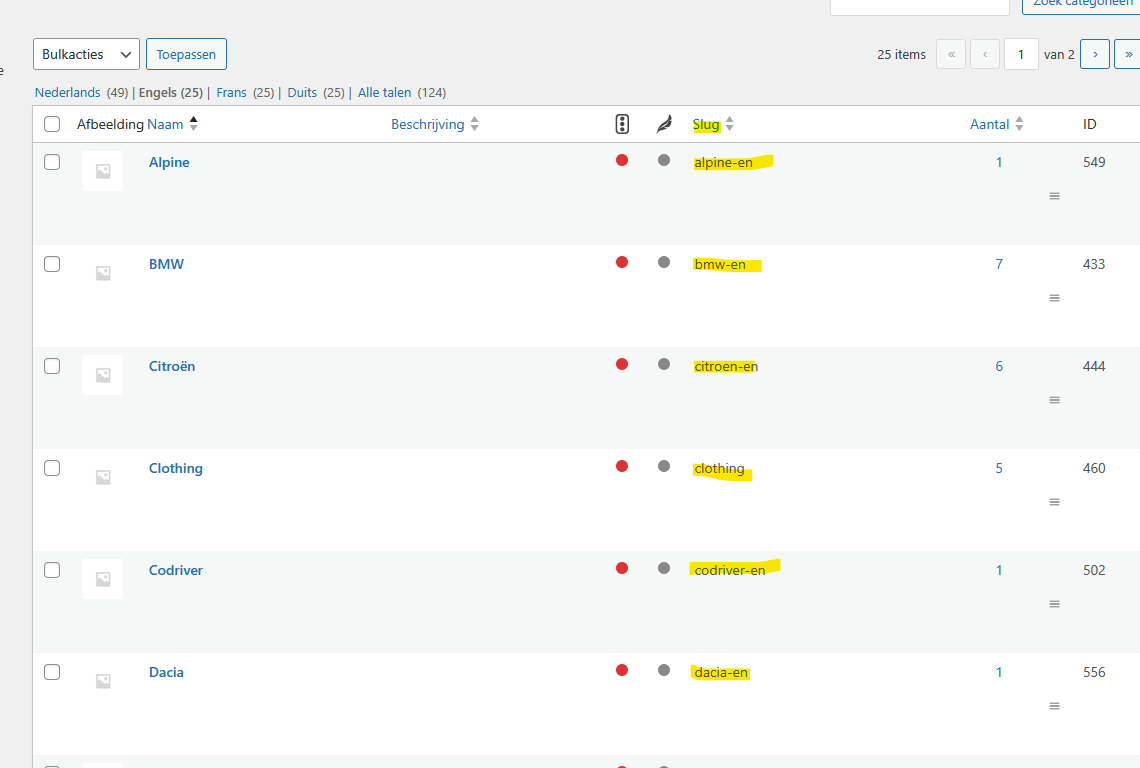
Task: Click the Codriver placeholder image thumbnail
Action: [x=103, y=579]
